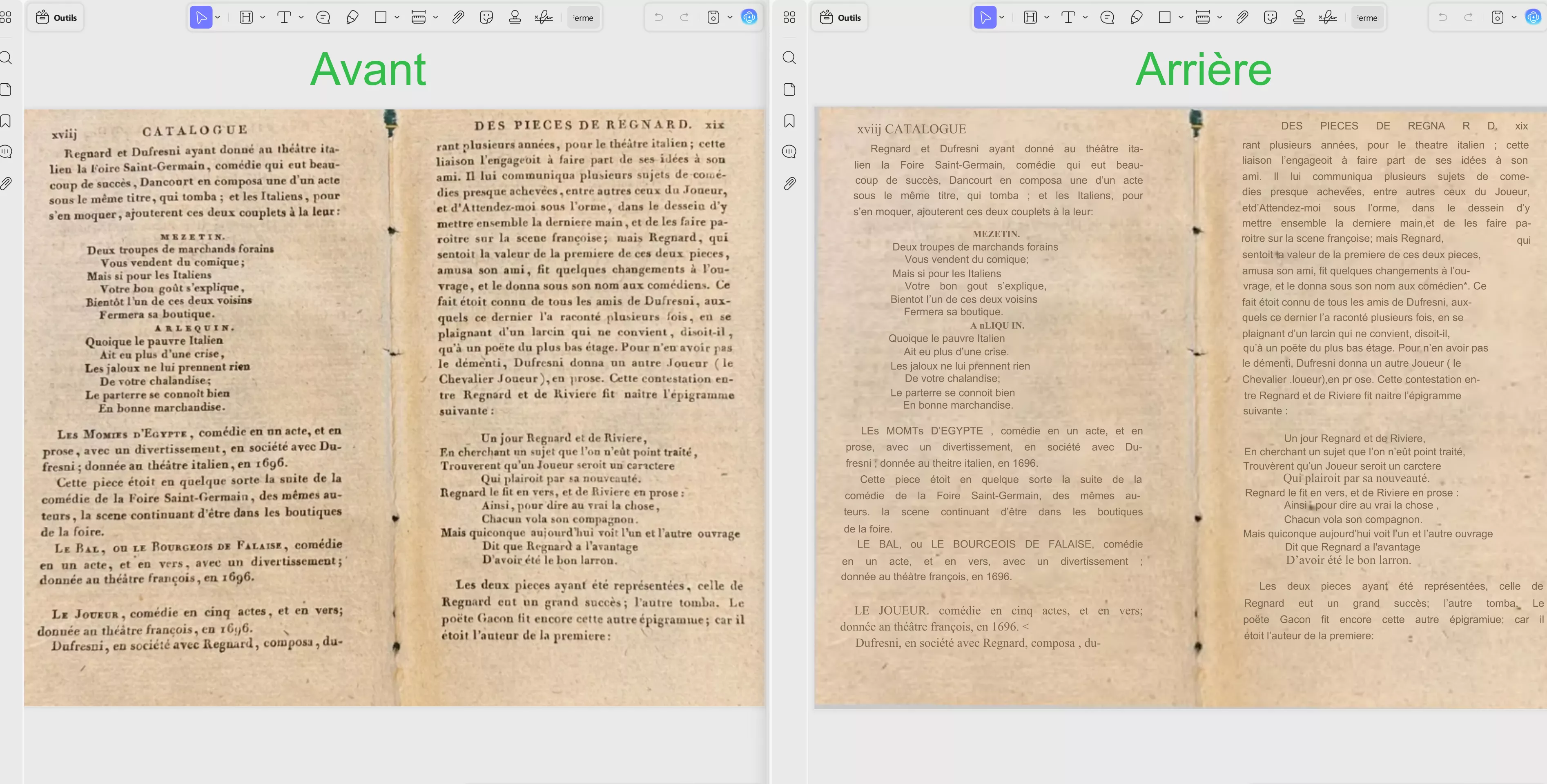
Task: Open the grid view of pages
Action: tap(7, 17)
